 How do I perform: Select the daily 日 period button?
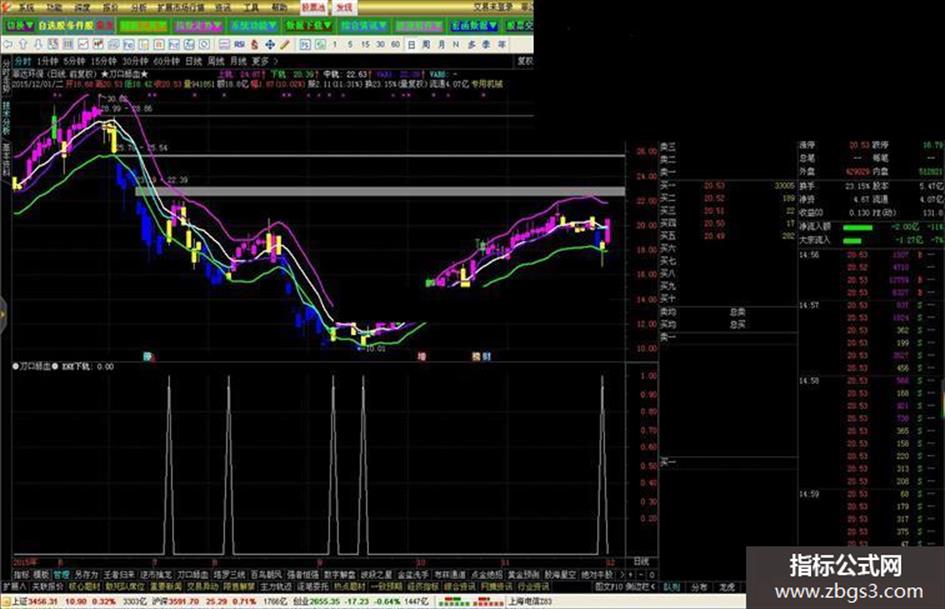coord(412,45)
